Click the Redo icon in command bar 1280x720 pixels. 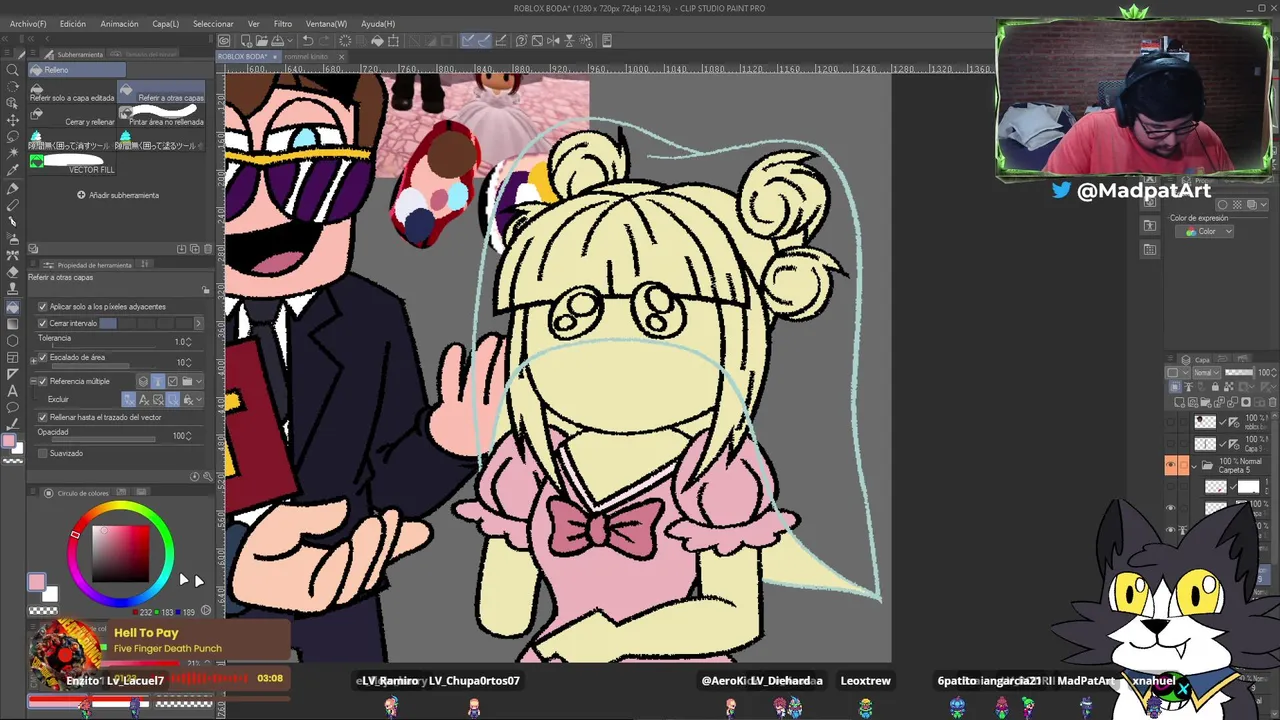coord(325,41)
